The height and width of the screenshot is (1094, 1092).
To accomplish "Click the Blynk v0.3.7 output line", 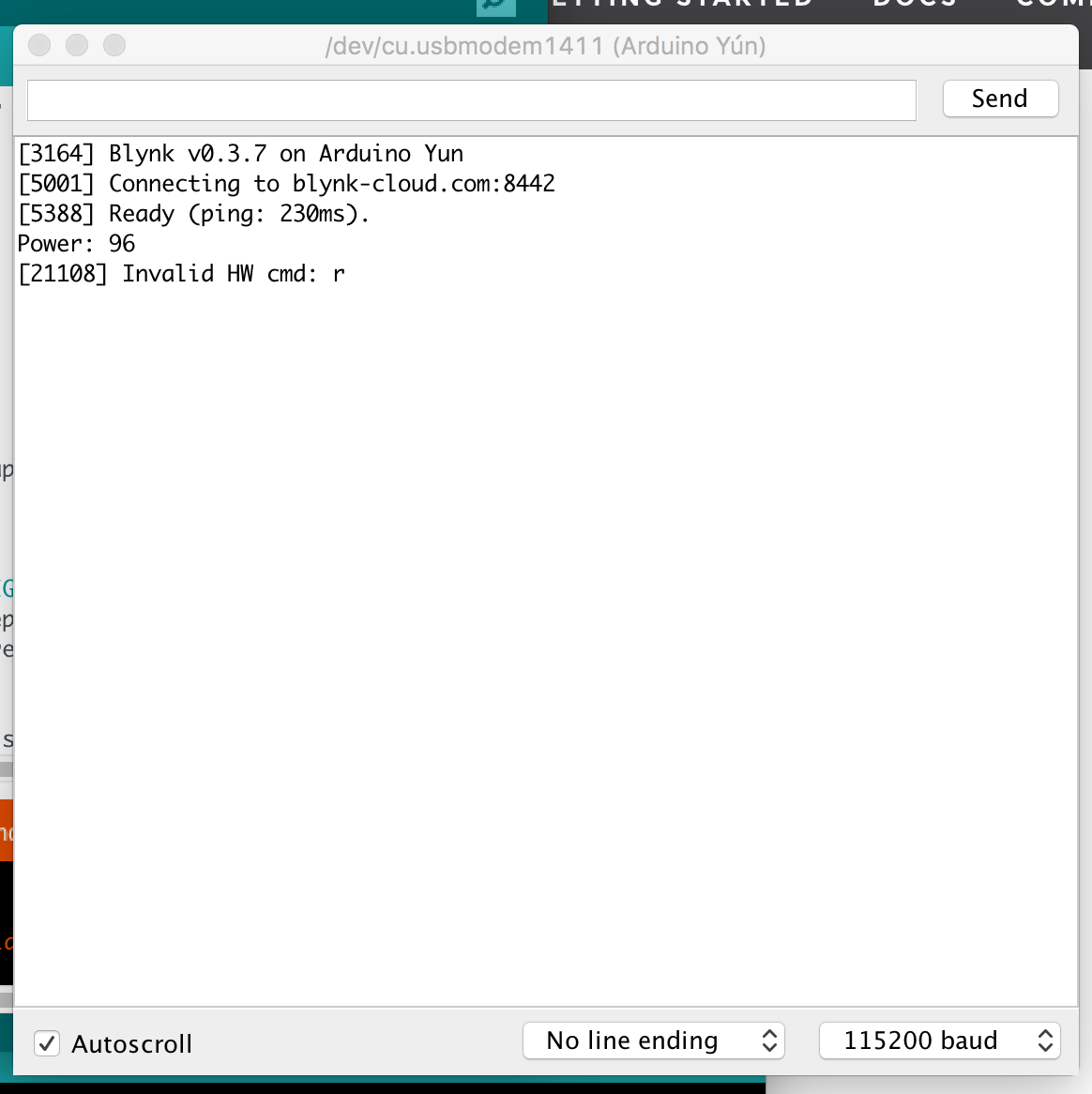I will coord(240,154).
